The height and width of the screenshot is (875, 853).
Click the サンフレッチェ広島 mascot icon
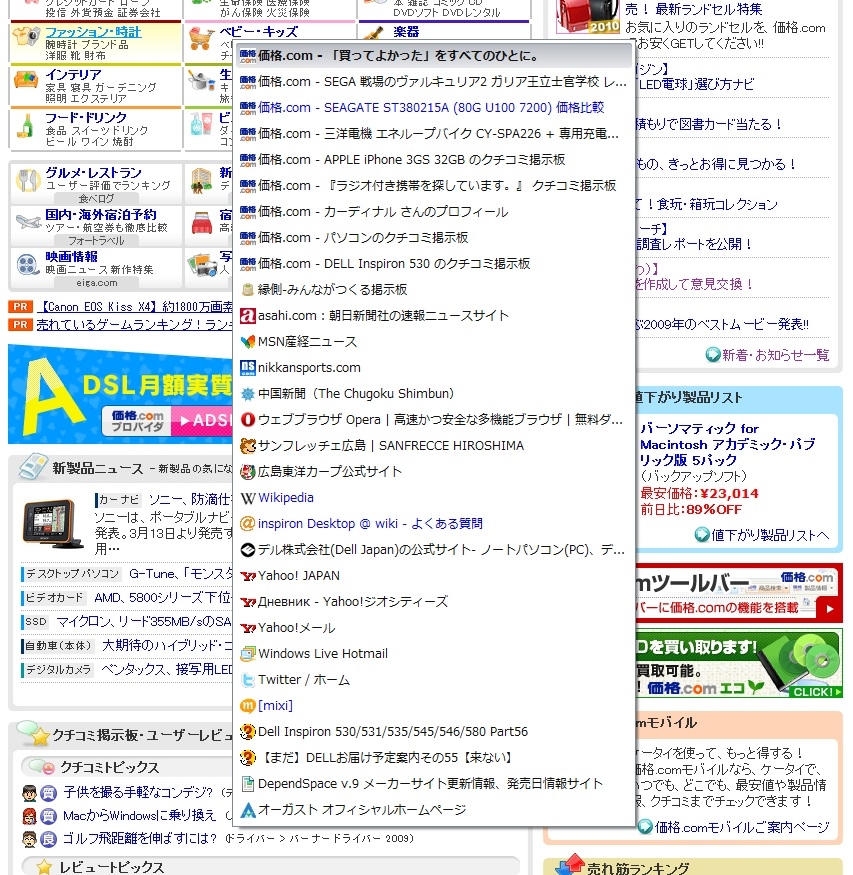247,446
